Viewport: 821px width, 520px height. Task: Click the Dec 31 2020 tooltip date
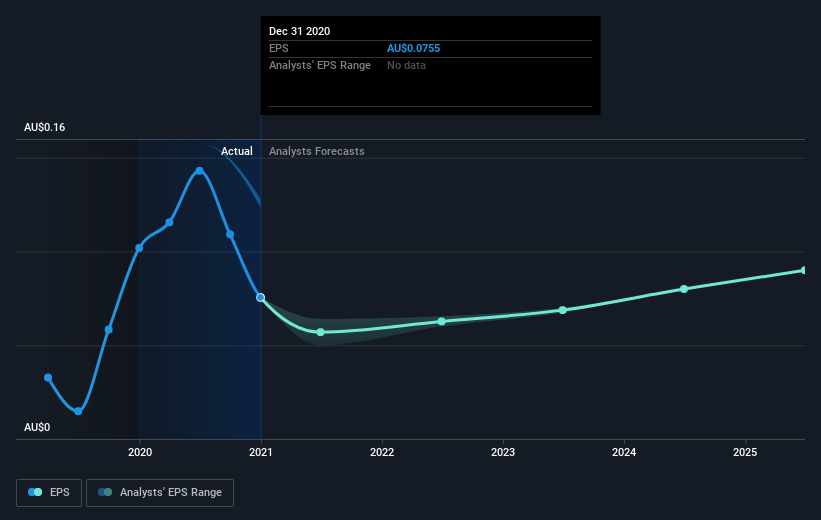tap(299, 31)
